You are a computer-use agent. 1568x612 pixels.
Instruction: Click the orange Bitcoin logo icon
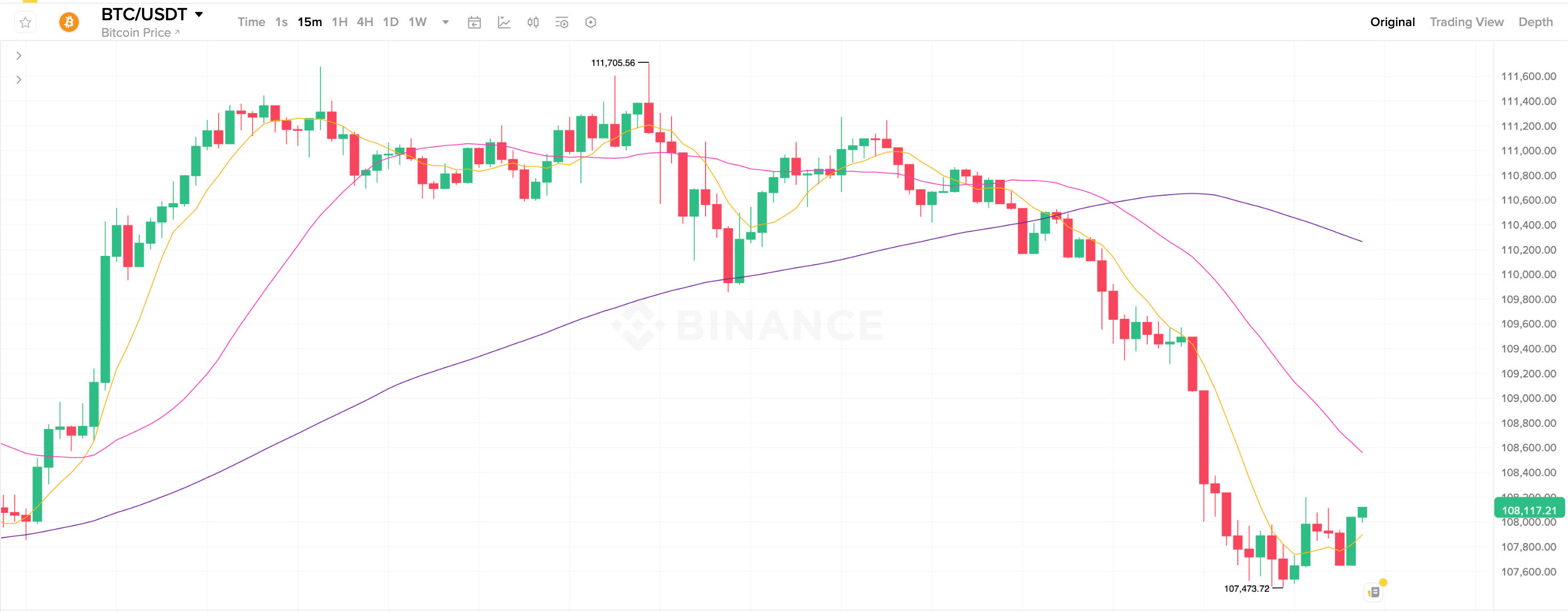coord(69,22)
